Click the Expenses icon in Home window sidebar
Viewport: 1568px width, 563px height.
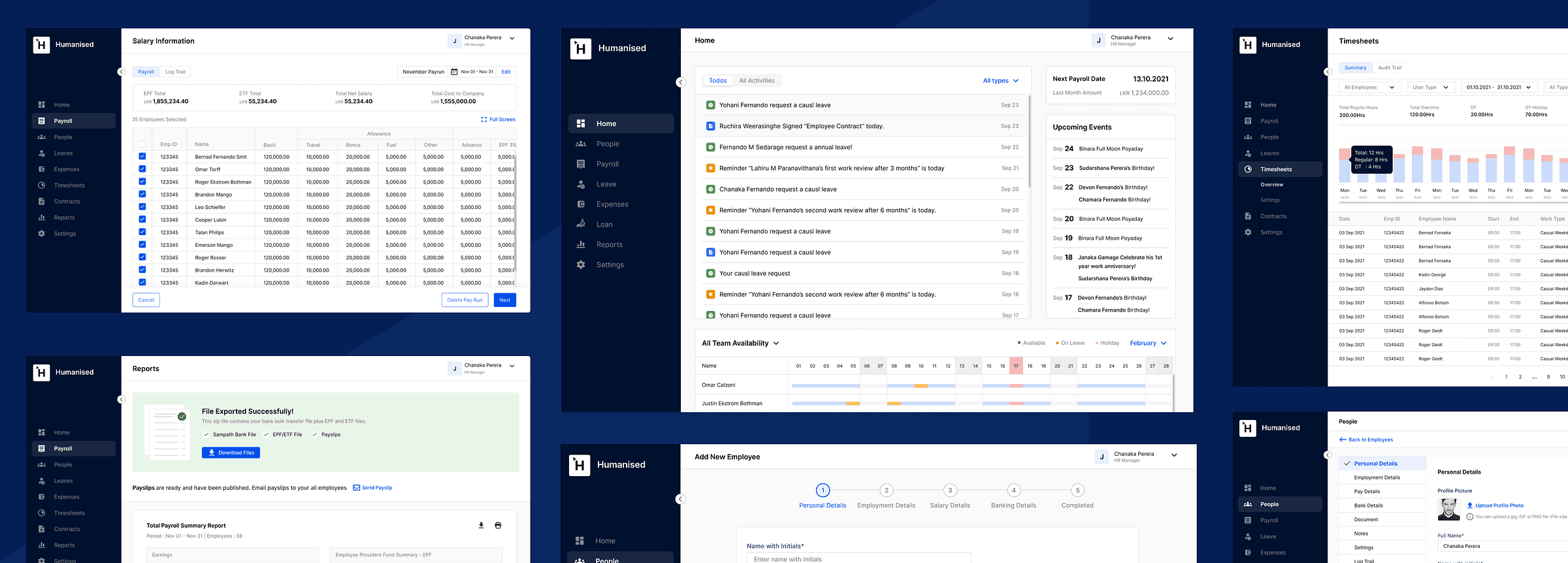click(x=580, y=204)
